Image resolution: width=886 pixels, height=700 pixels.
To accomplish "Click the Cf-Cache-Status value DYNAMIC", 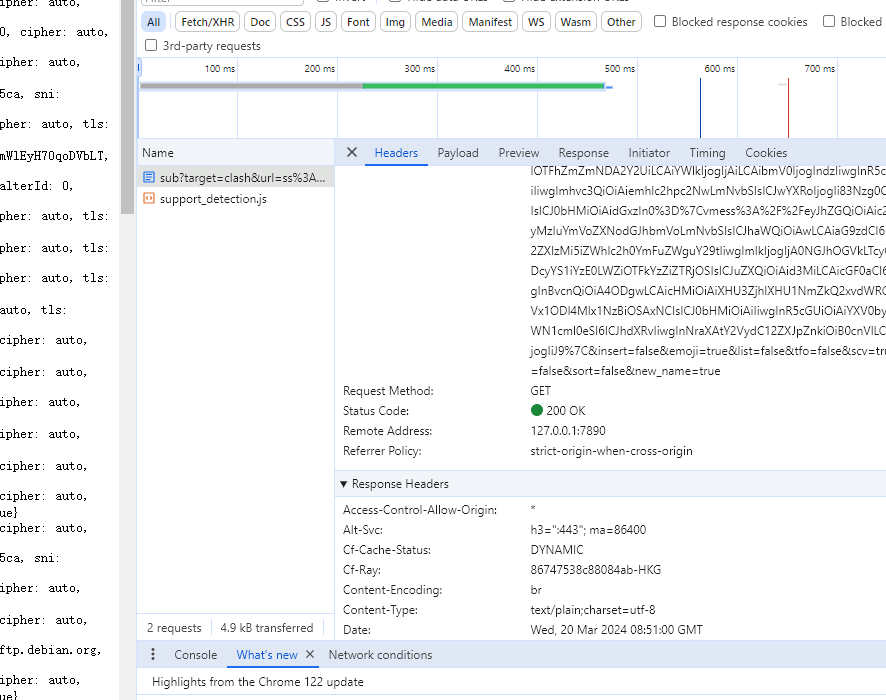I will tap(557, 550).
